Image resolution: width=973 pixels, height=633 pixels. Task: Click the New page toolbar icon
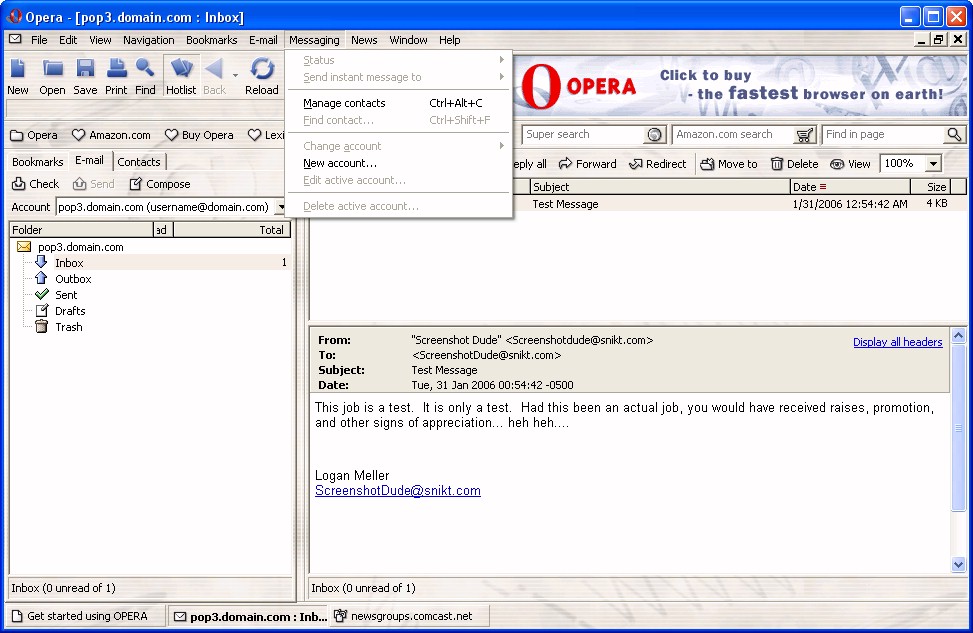tap(17, 70)
